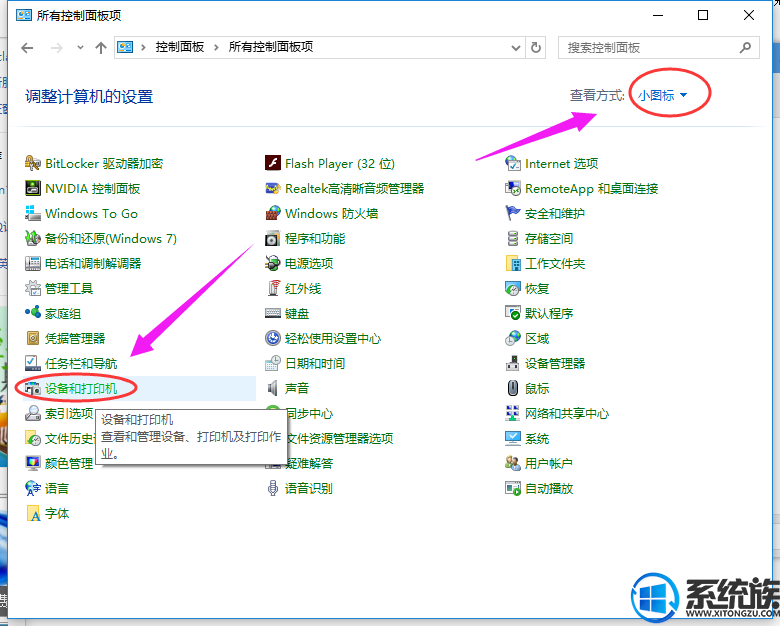The image size is (780, 626).
Task: Open the 日期和时间 clock icon
Action: [273, 363]
